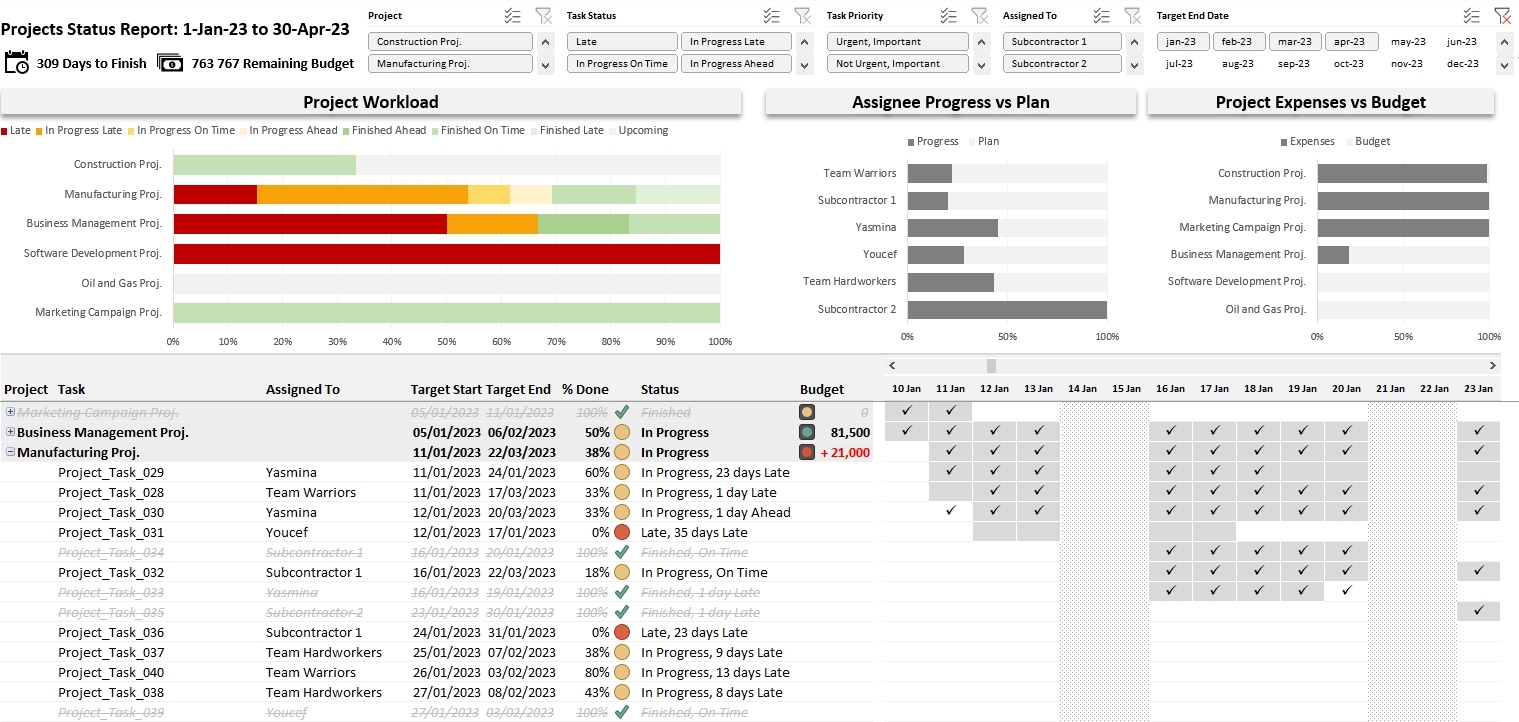Click the Project Expenses vs Budget header
The height and width of the screenshot is (722, 1519).
tap(1321, 102)
